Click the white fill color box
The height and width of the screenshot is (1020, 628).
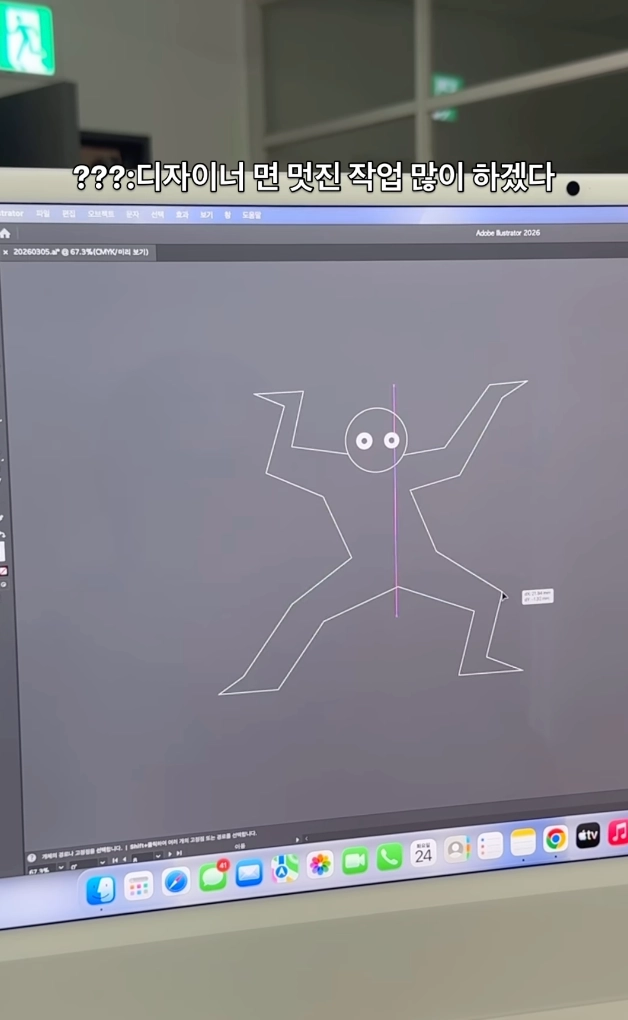(2, 550)
